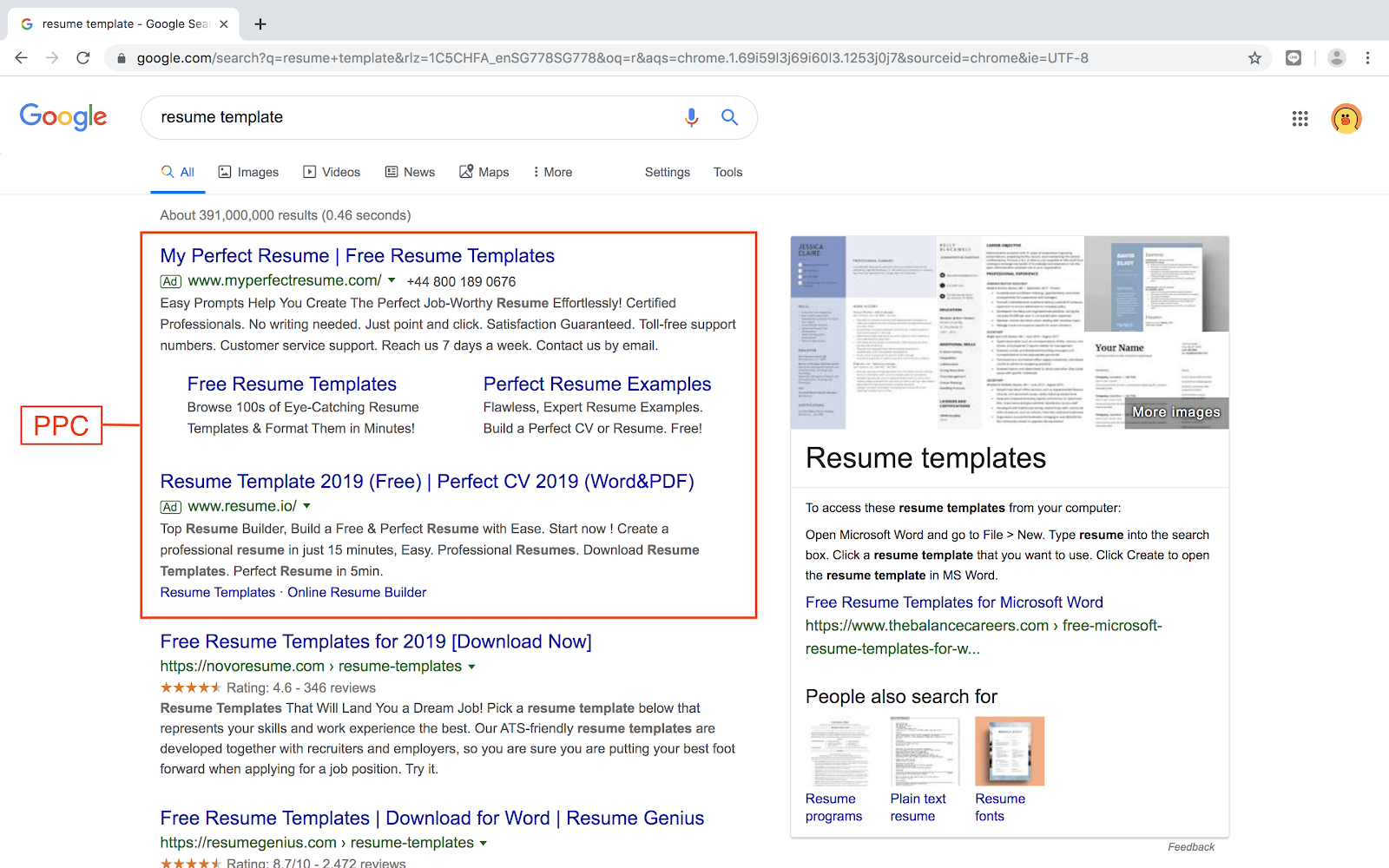The image size is (1389, 868).
Task: Open the Google account avatar
Action: pos(1346,119)
